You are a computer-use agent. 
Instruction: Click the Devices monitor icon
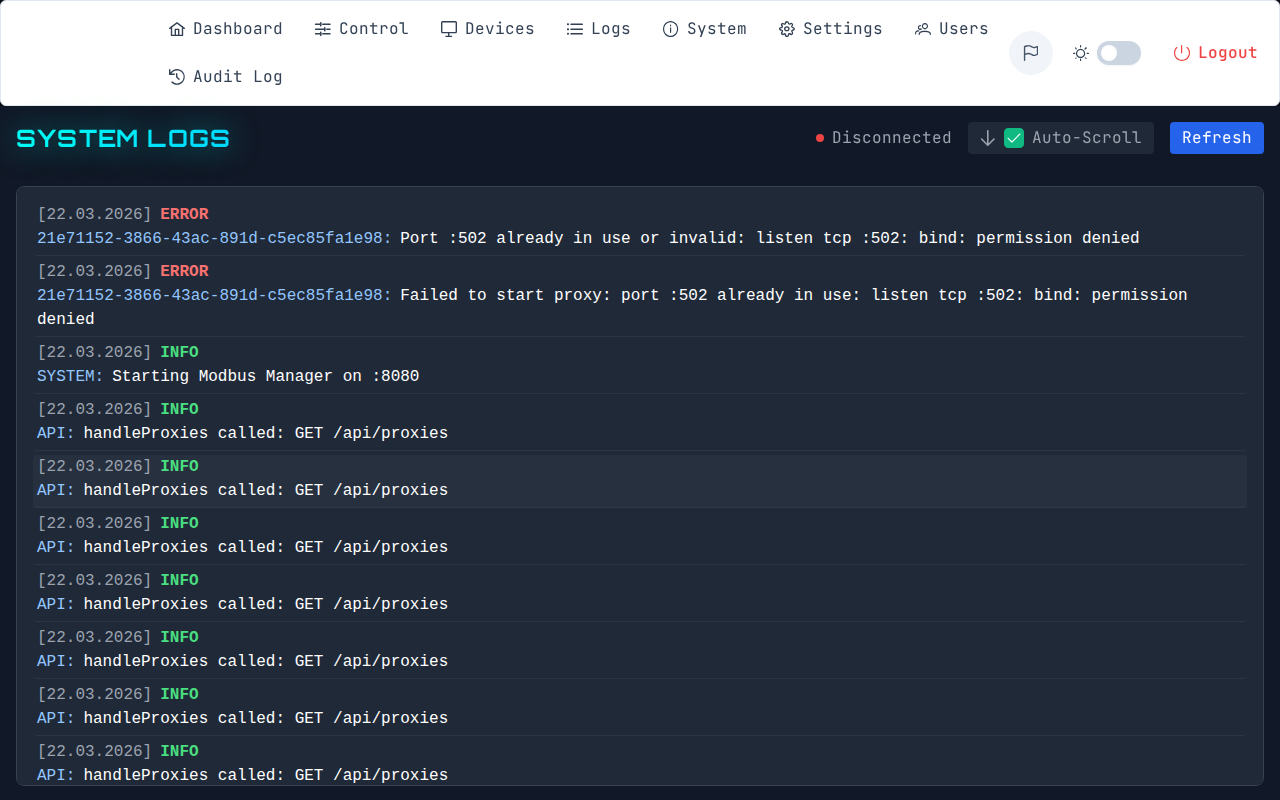[449, 29]
